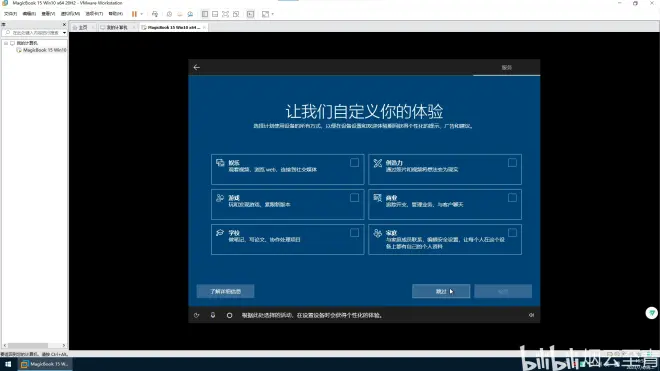Click the take snapshot clock icon
660x371 pixels.
(169, 14)
